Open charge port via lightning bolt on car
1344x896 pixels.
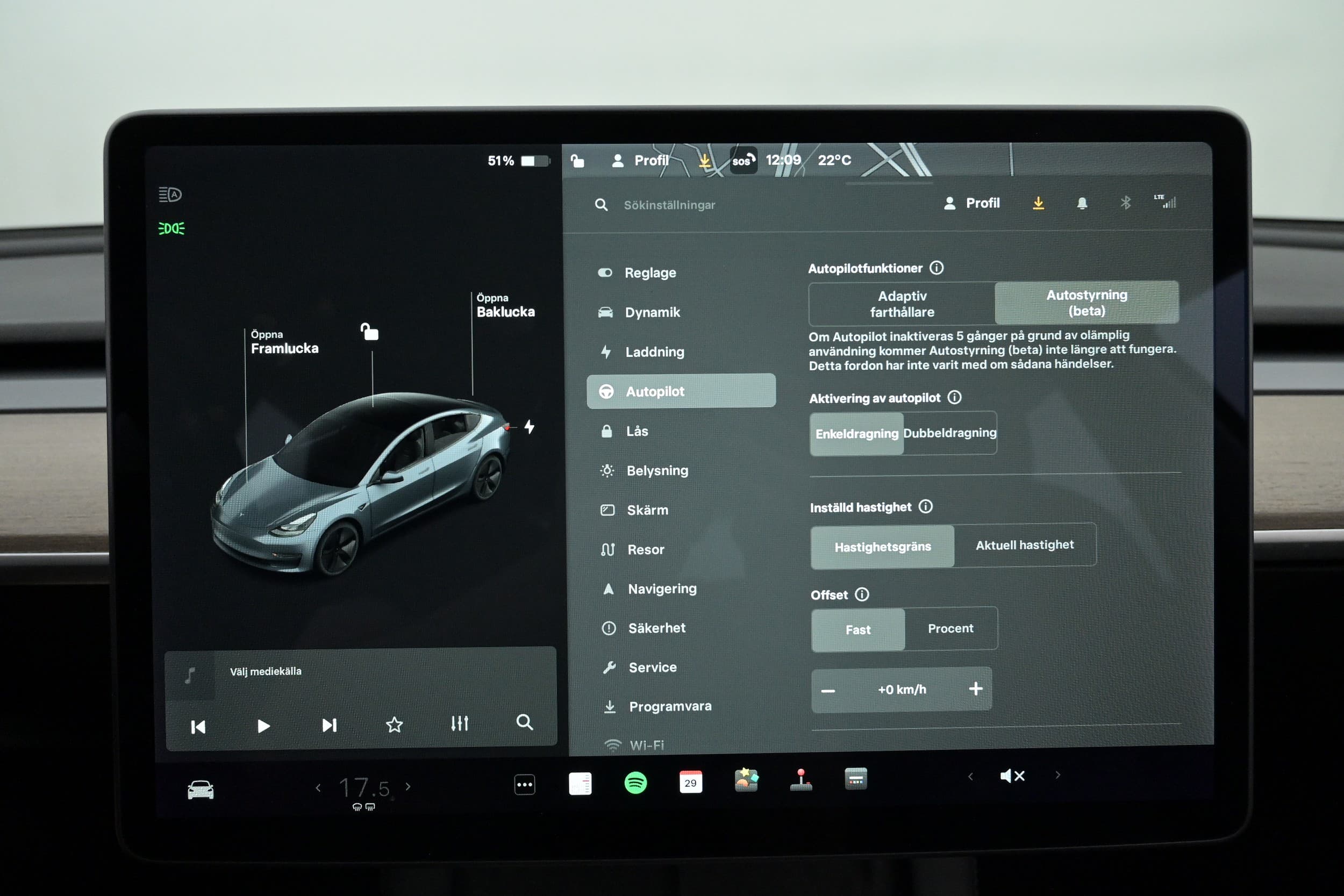coord(529,427)
